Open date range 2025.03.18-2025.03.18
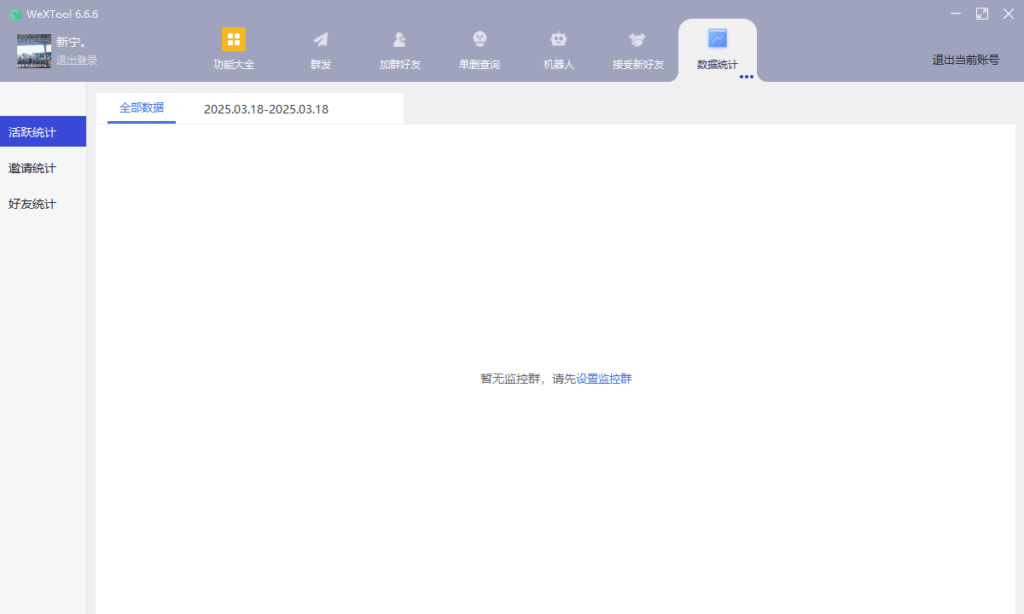Image resolution: width=1024 pixels, height=614 pixels. click(266, 109)
